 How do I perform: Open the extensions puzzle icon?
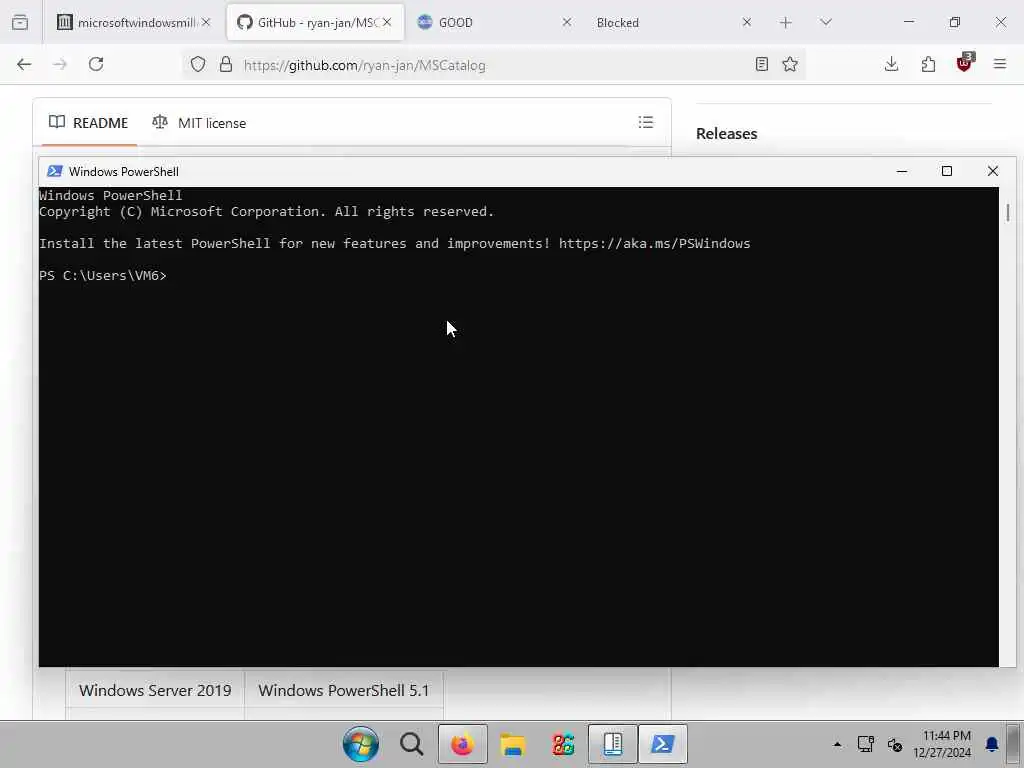[x=928, y=64]
